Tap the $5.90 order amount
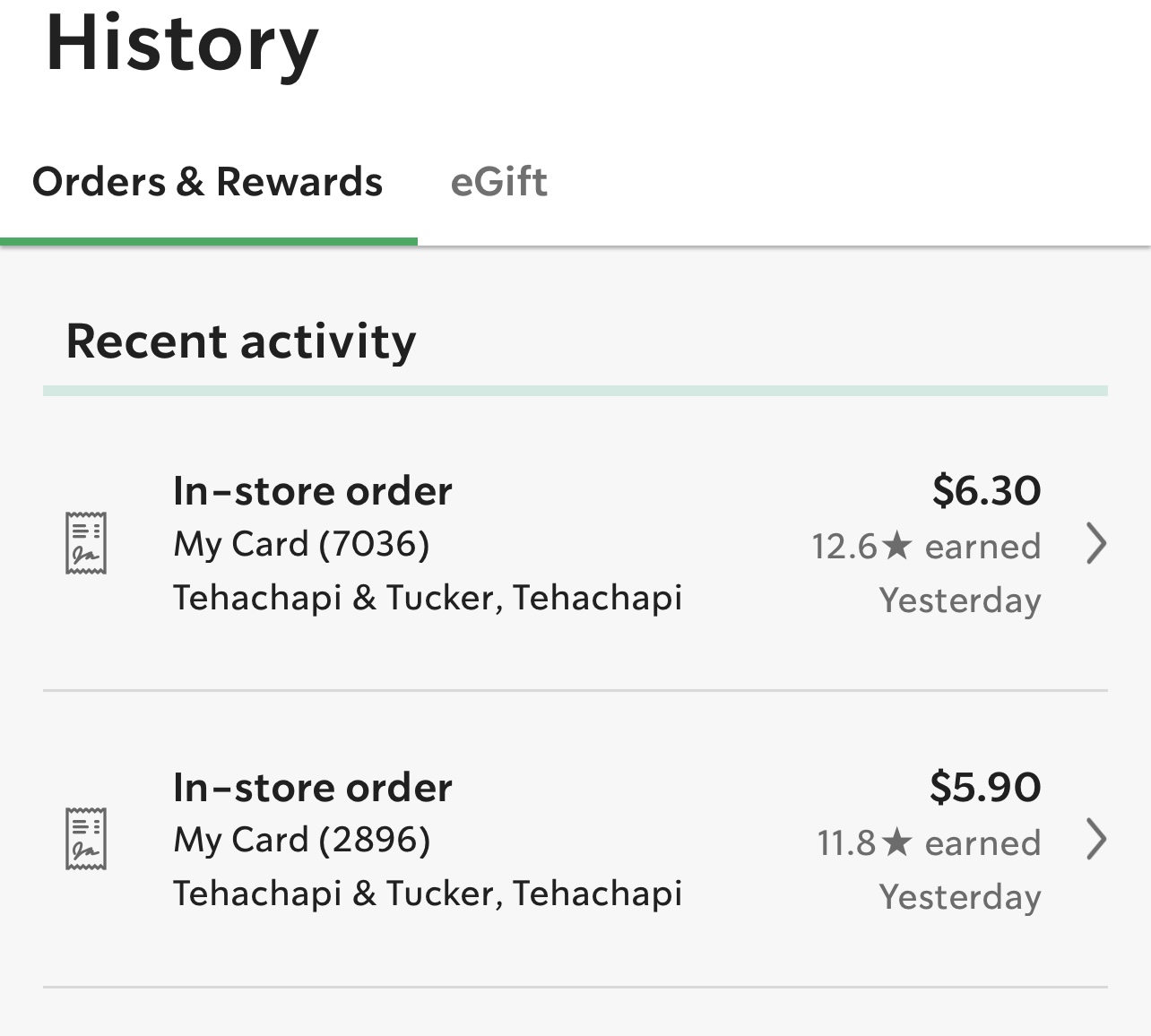1151x1036 pixels. click(x=985, y=787)
